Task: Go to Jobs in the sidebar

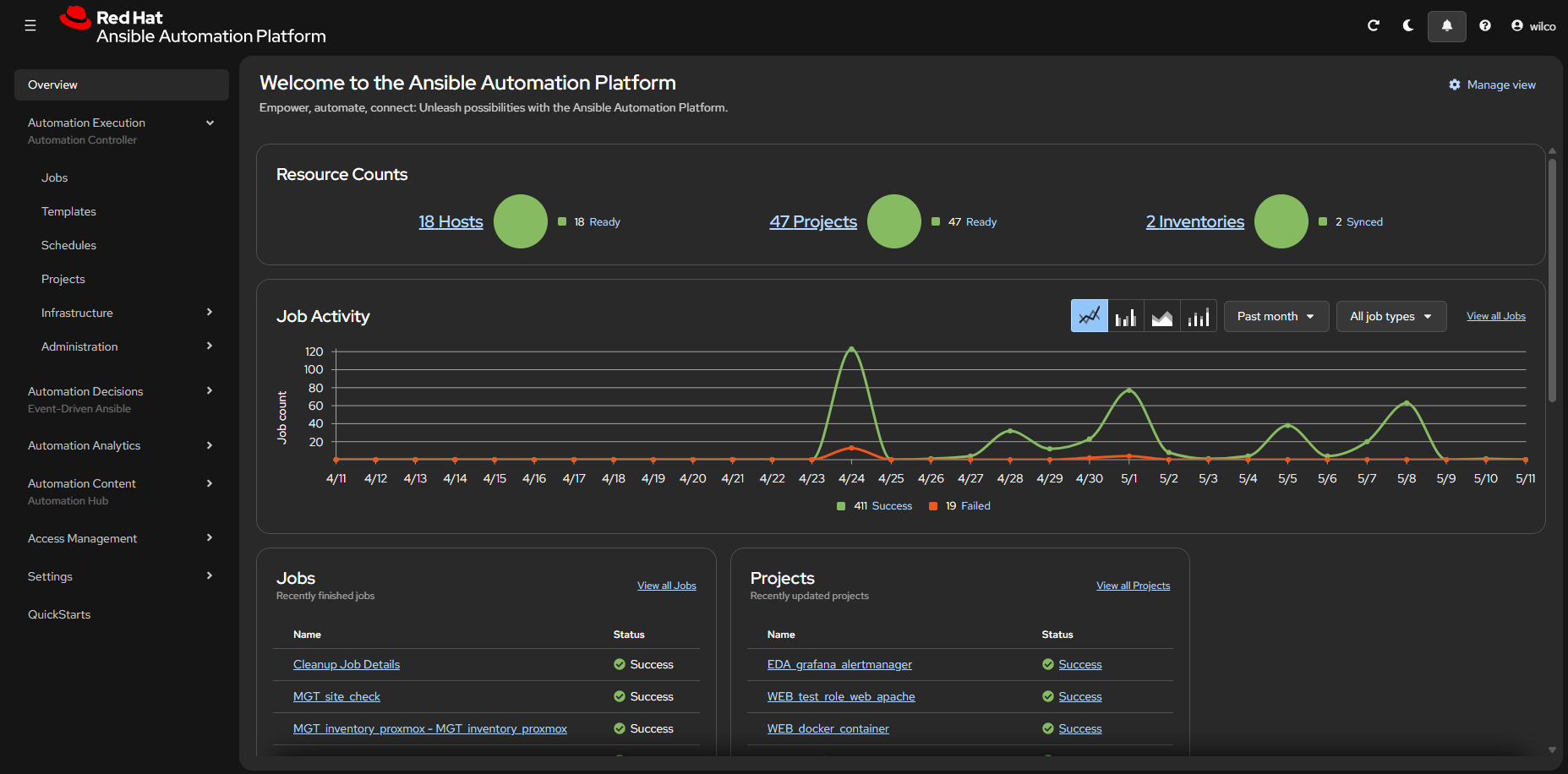Action: click(x=54, y=177)
